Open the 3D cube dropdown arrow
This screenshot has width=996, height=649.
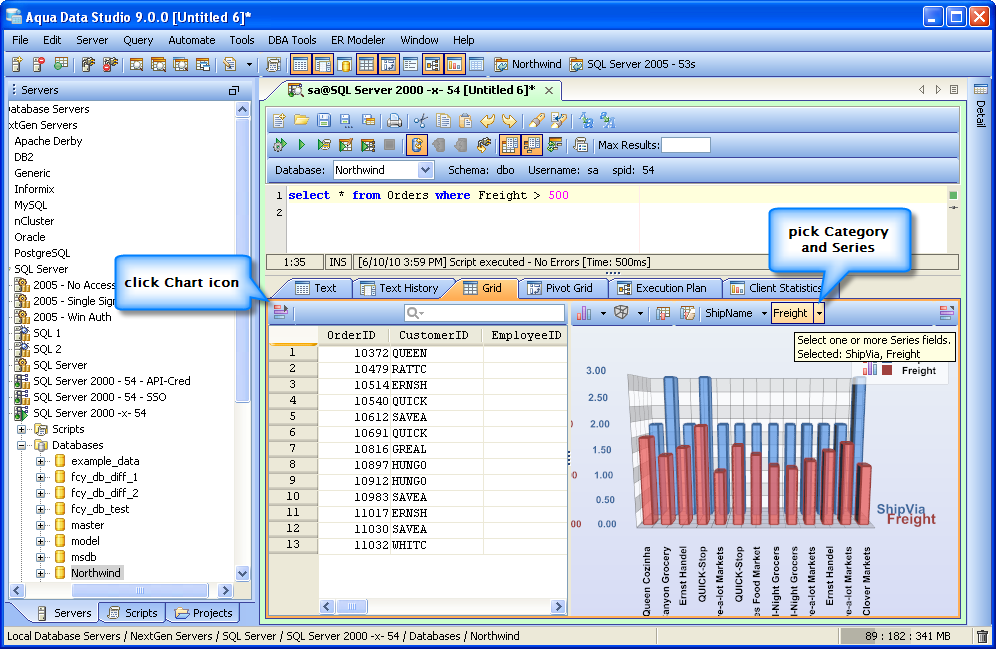click(x=640, y=313)
